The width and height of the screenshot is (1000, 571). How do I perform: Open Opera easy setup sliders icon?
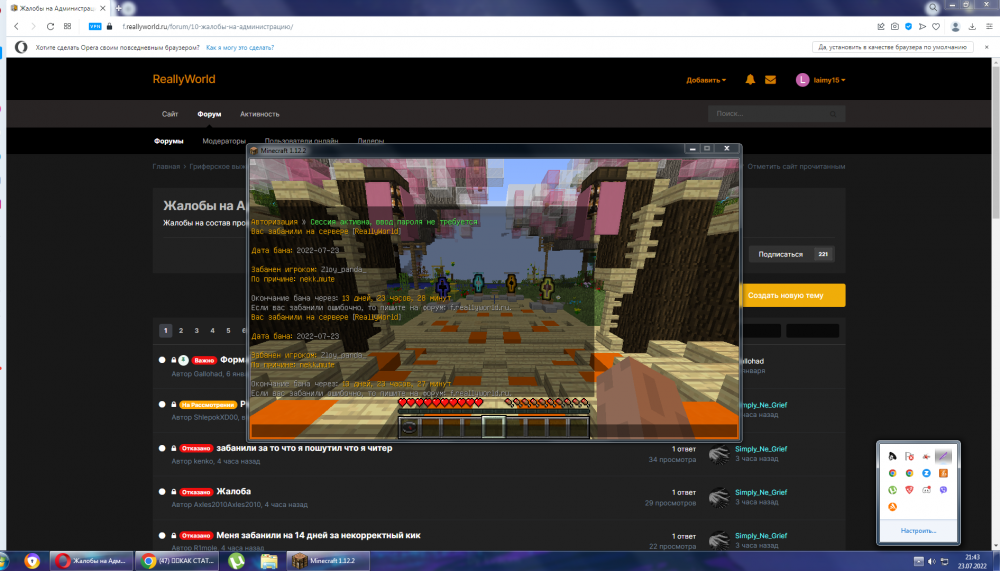989,26
